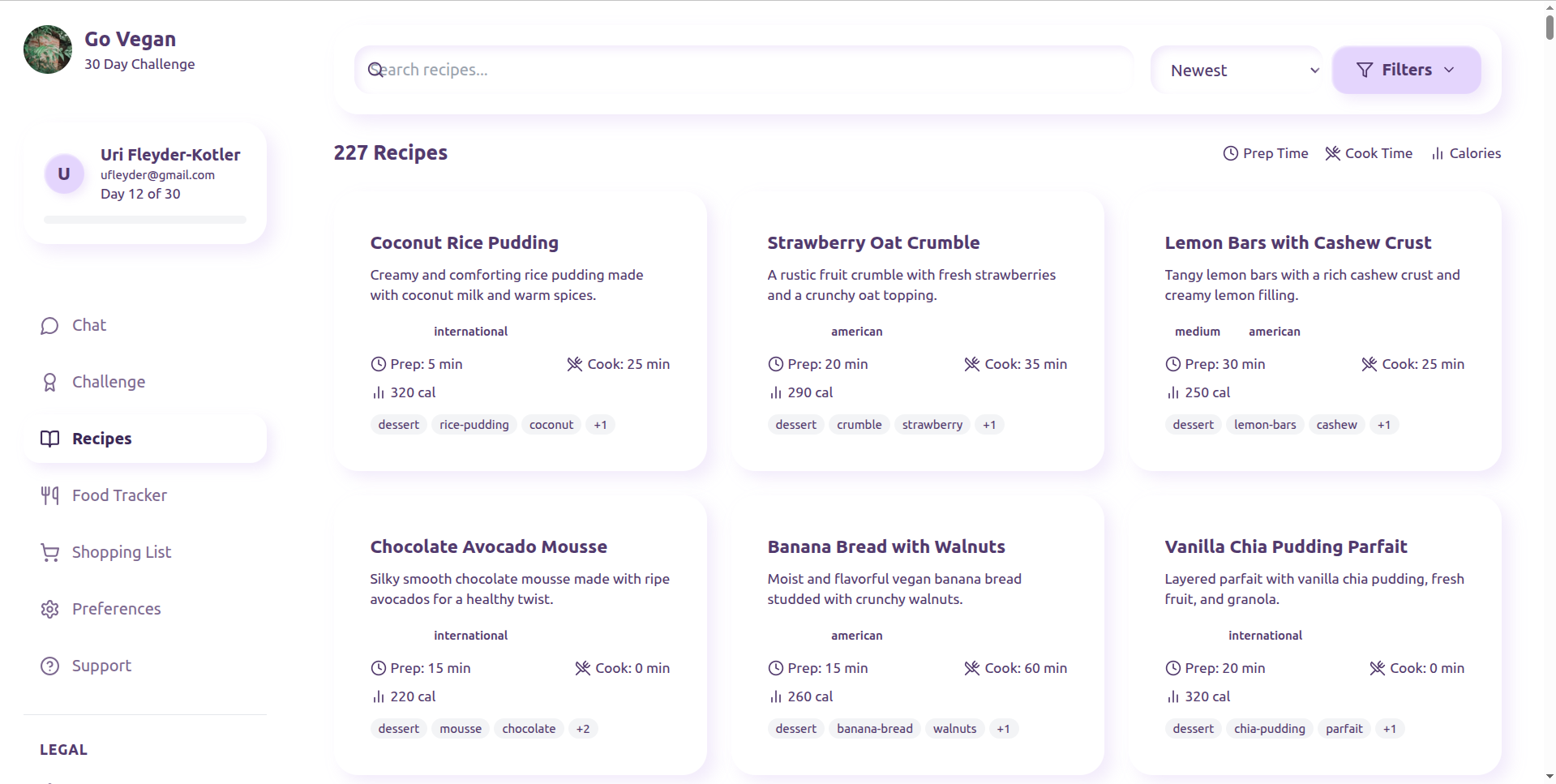Click the Challenge ribbon award icon

click(49, 383)
